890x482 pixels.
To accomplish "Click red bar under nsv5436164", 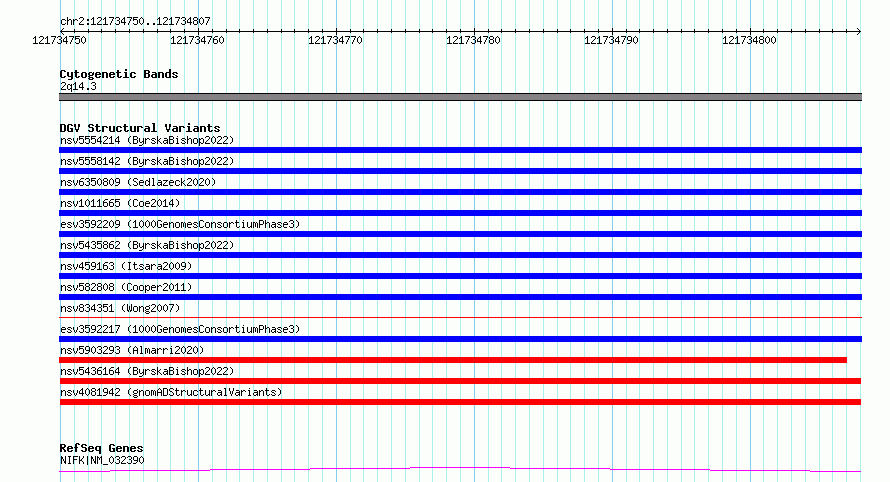I will (x=460, y=381).
